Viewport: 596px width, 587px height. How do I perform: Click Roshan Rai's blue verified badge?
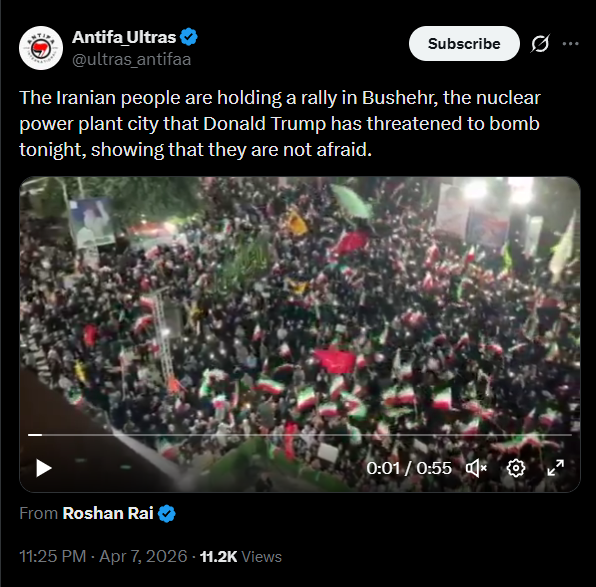coord(166,514)
